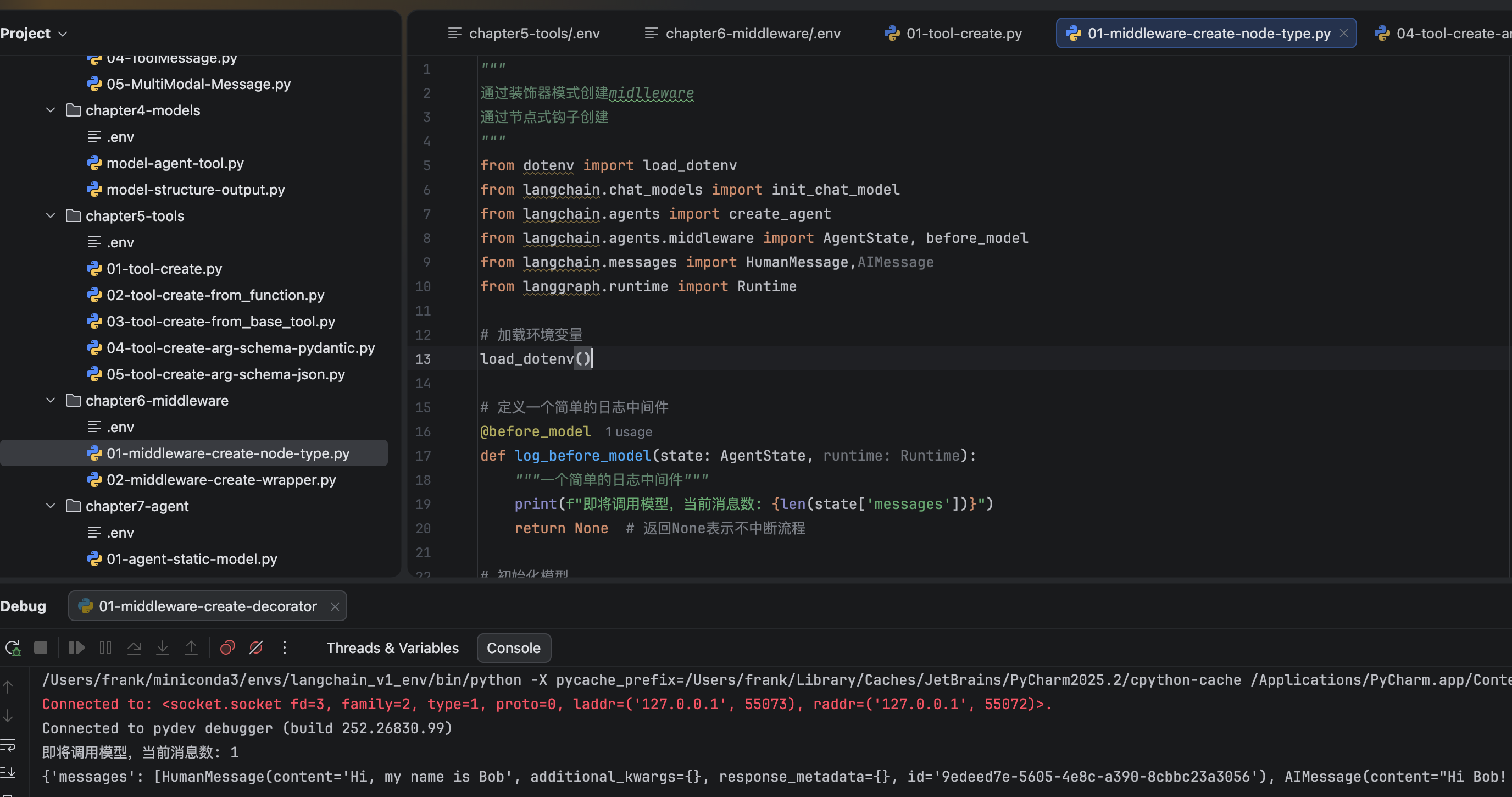The image size is (1512, 797).
Task: Open 02-middleware-create-wrapper.py in project tree
Action: coord(221,480)
